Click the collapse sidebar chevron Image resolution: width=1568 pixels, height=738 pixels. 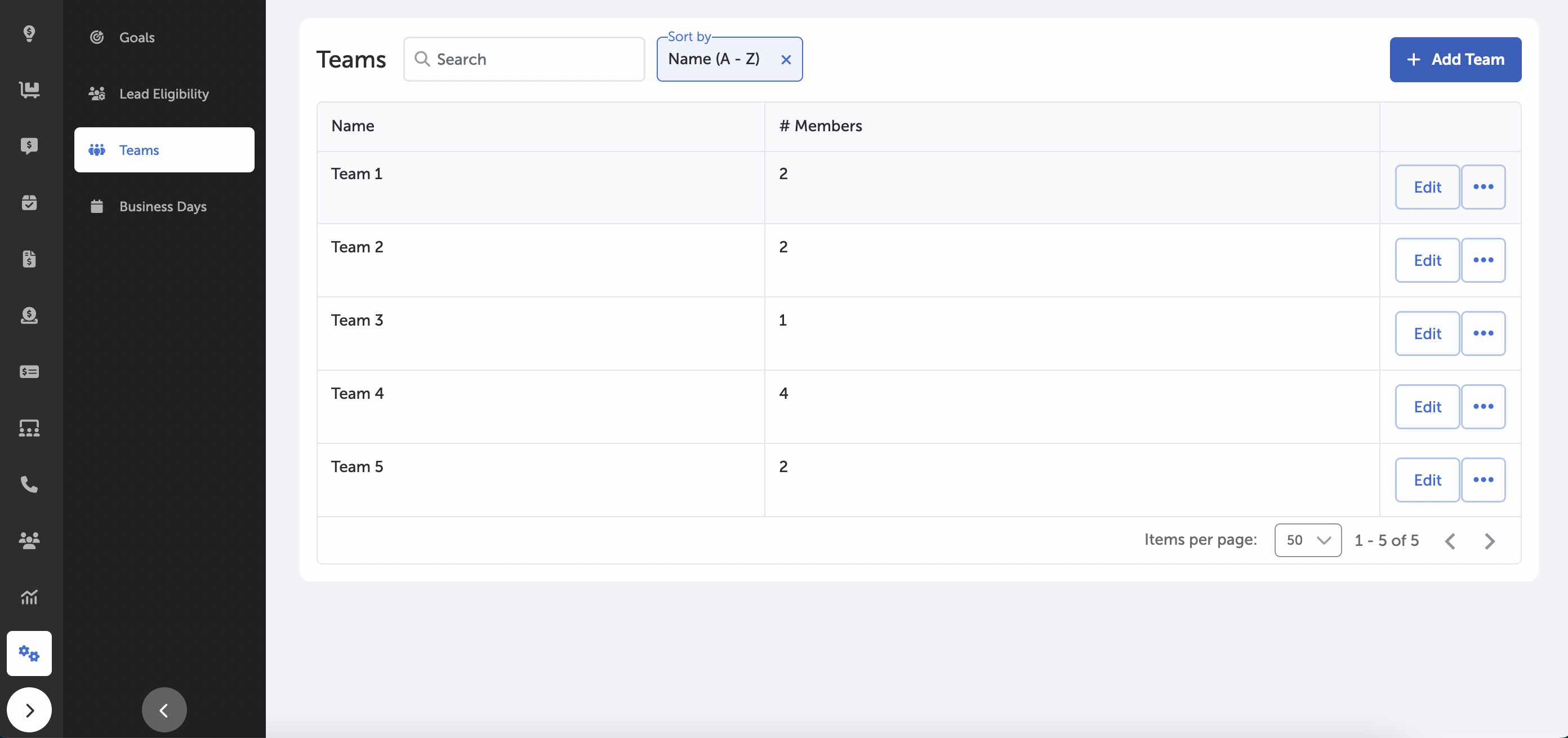coord(163,710)
